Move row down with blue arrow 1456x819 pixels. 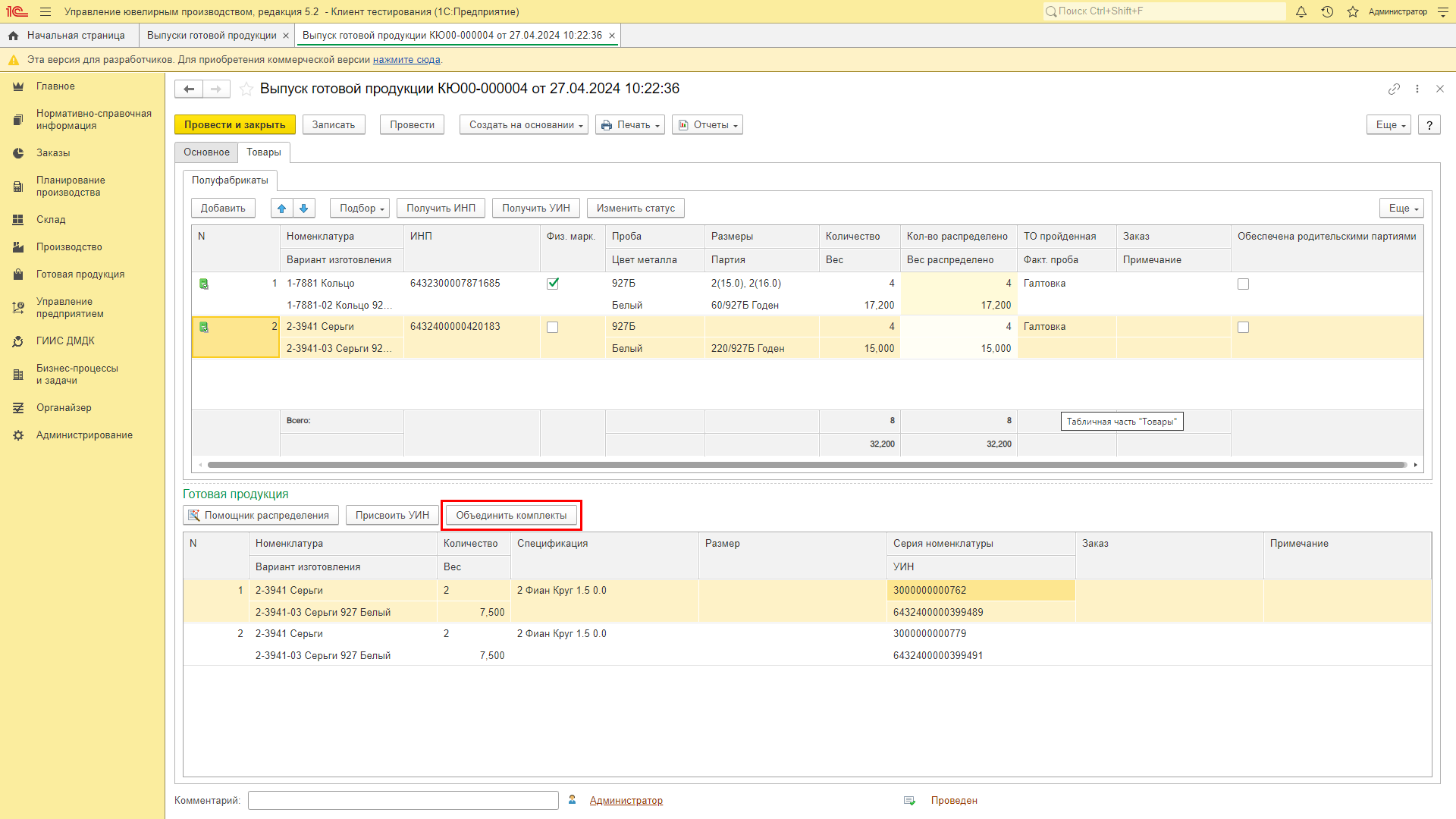304,208
